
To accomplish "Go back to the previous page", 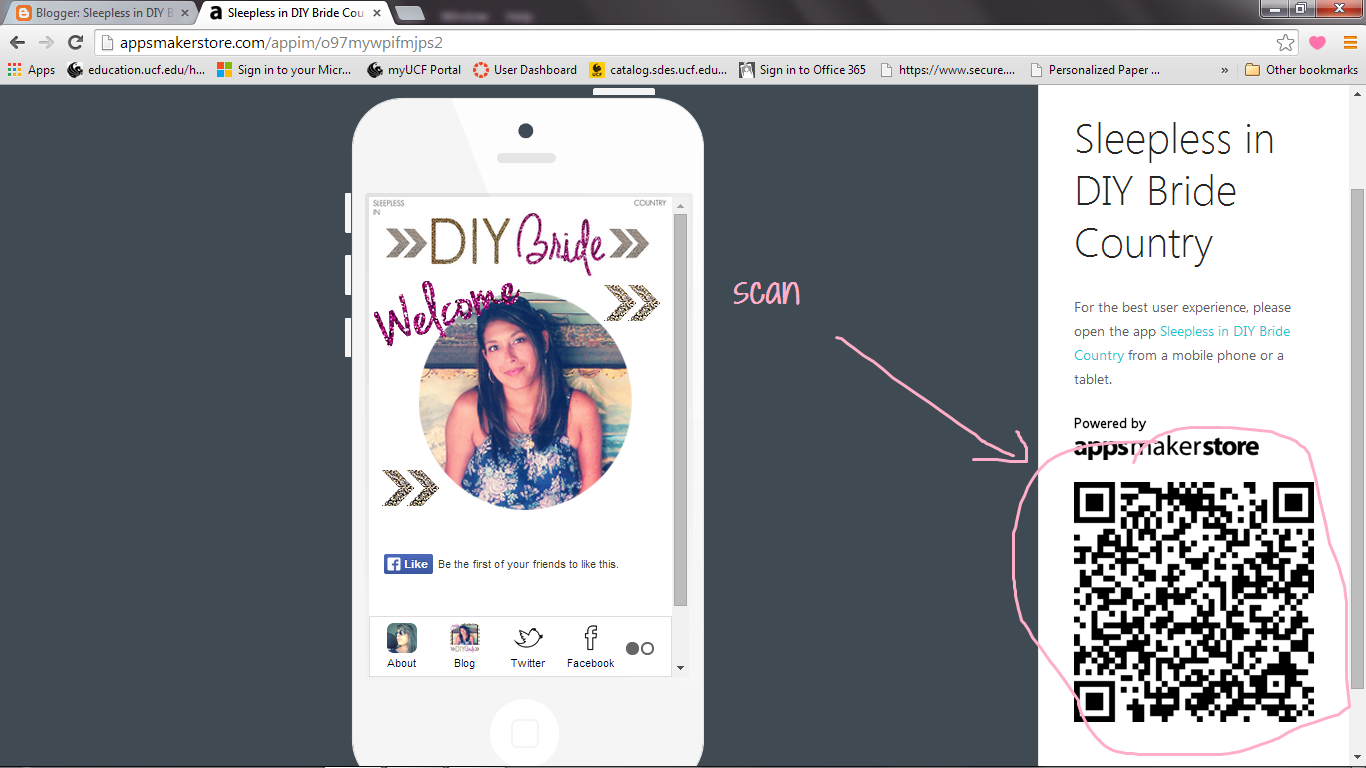I will click(17, 42).
